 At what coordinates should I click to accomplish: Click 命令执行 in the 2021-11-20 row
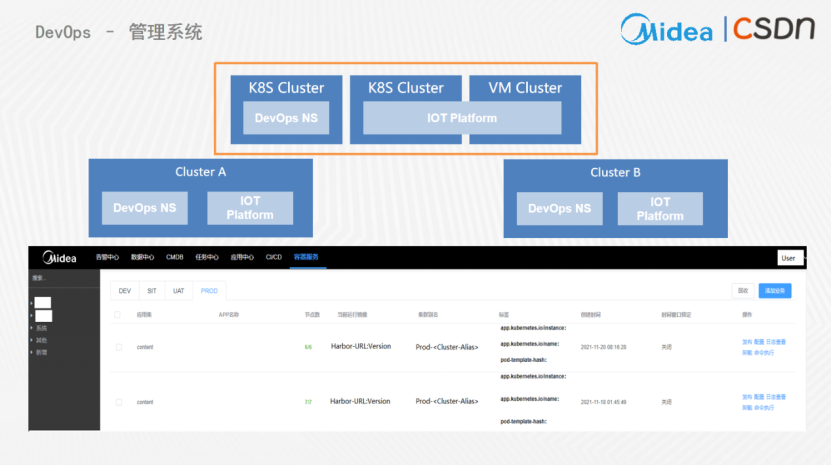coord(764,353)
